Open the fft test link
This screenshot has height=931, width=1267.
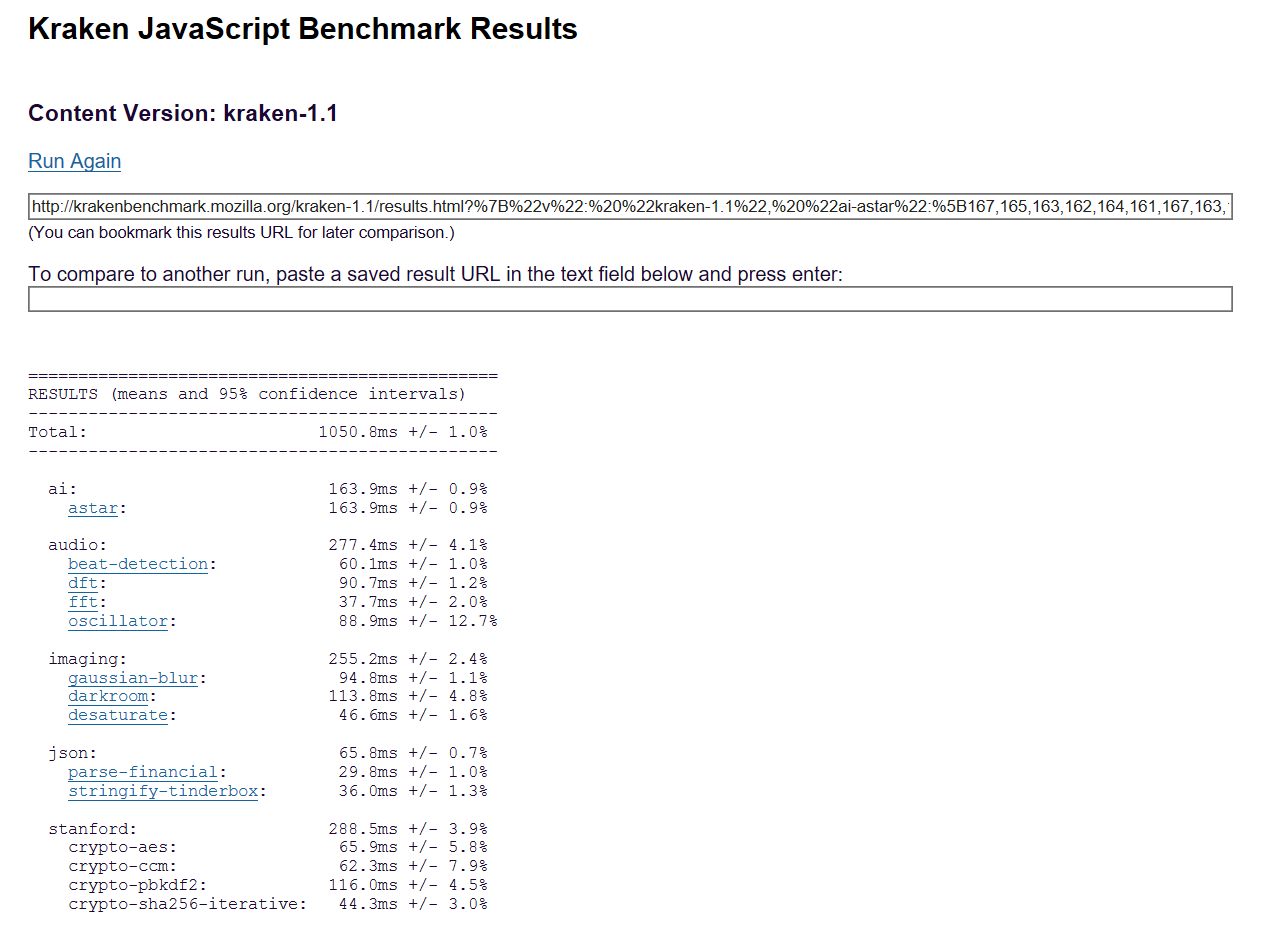[x=83, y=602]
